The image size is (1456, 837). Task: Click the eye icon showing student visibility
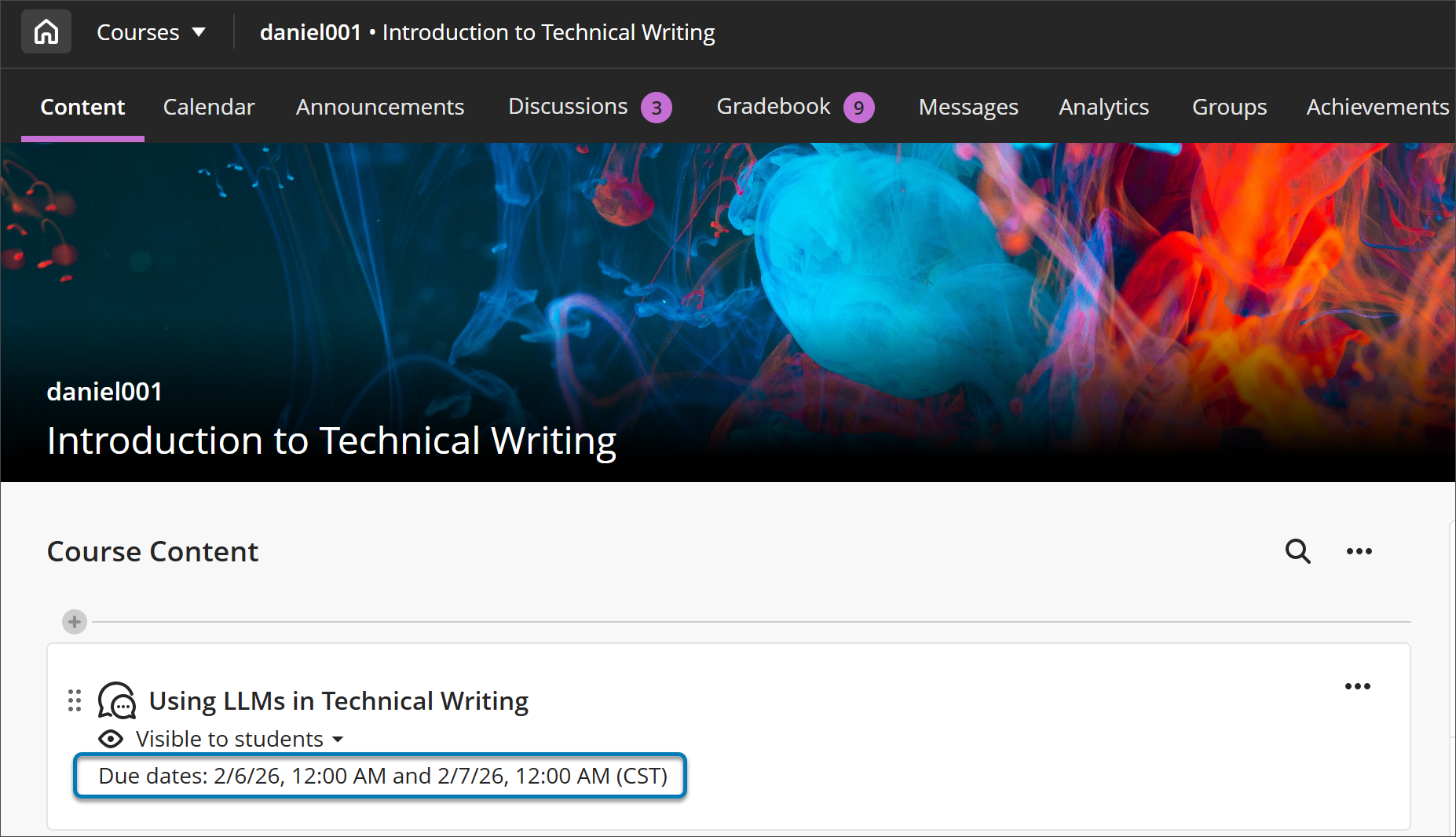coord(111,739)
